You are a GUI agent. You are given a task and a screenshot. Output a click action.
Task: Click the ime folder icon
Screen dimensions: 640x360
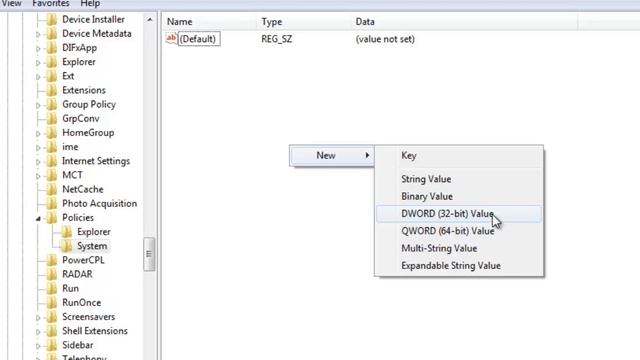tap(52, 147)
